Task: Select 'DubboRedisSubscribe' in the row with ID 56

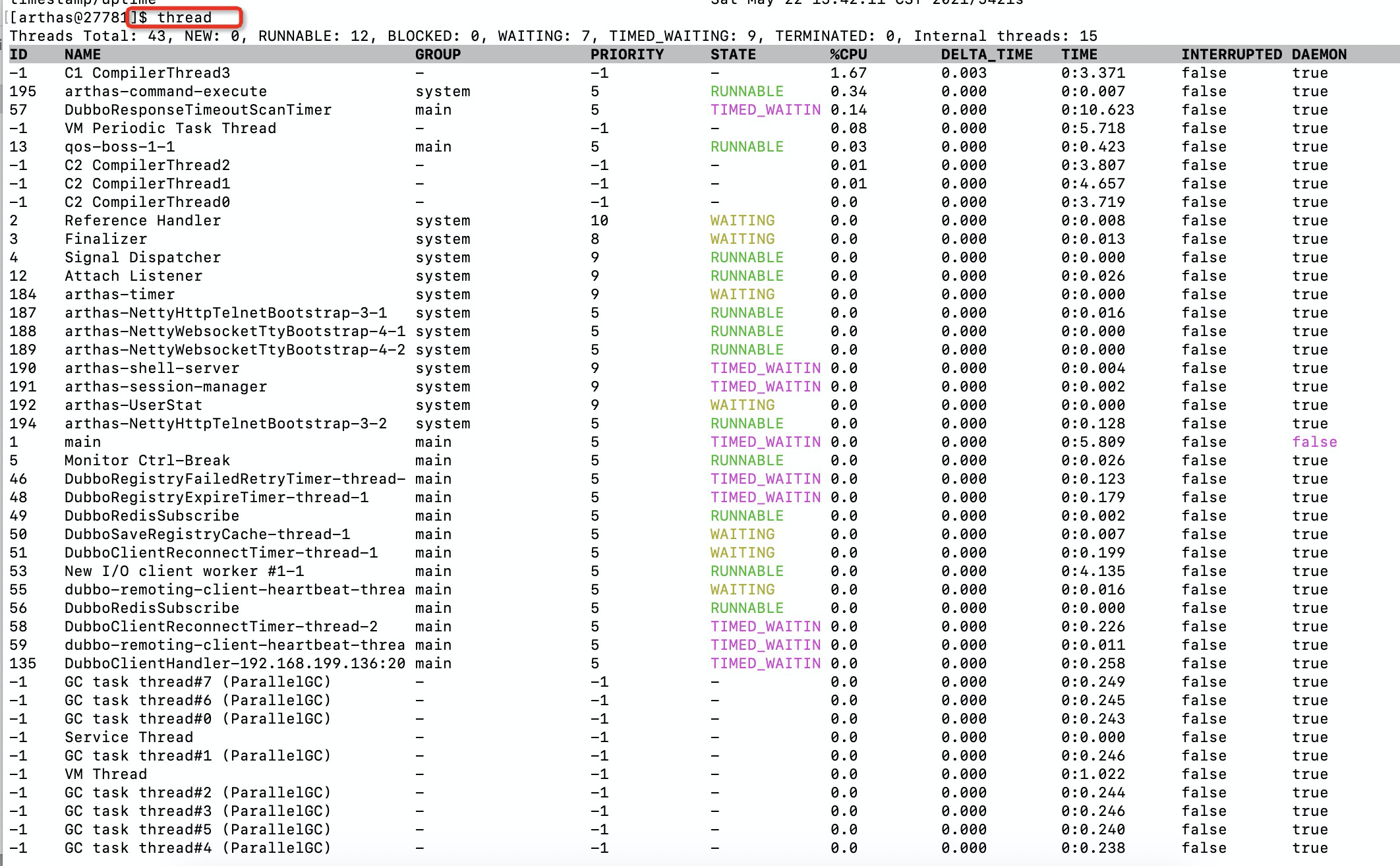Action: click(x=152, y=608)
